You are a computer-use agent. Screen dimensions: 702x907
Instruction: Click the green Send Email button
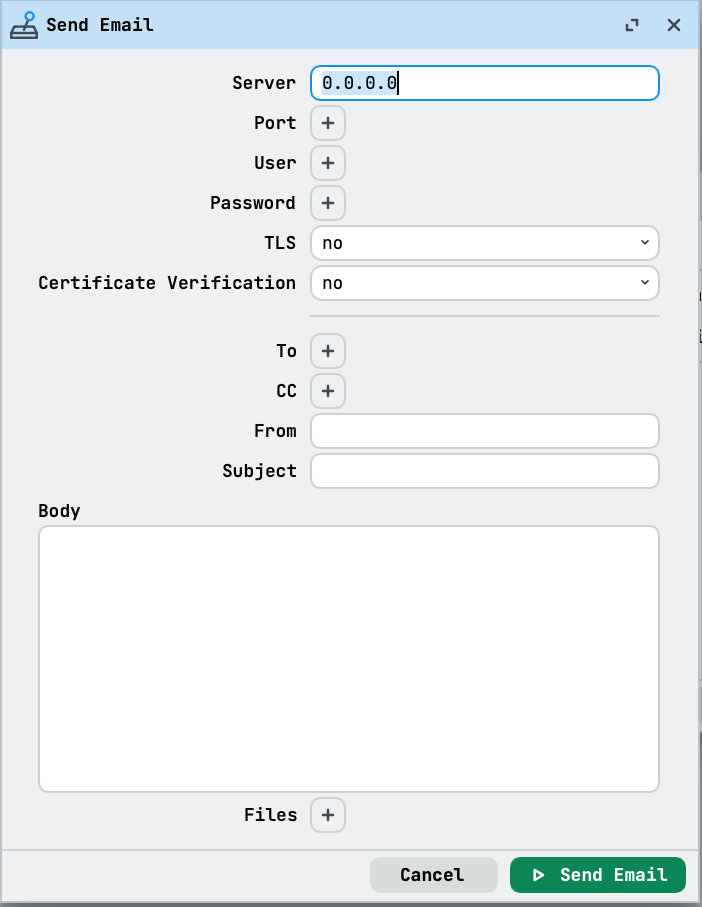(598, 875)
